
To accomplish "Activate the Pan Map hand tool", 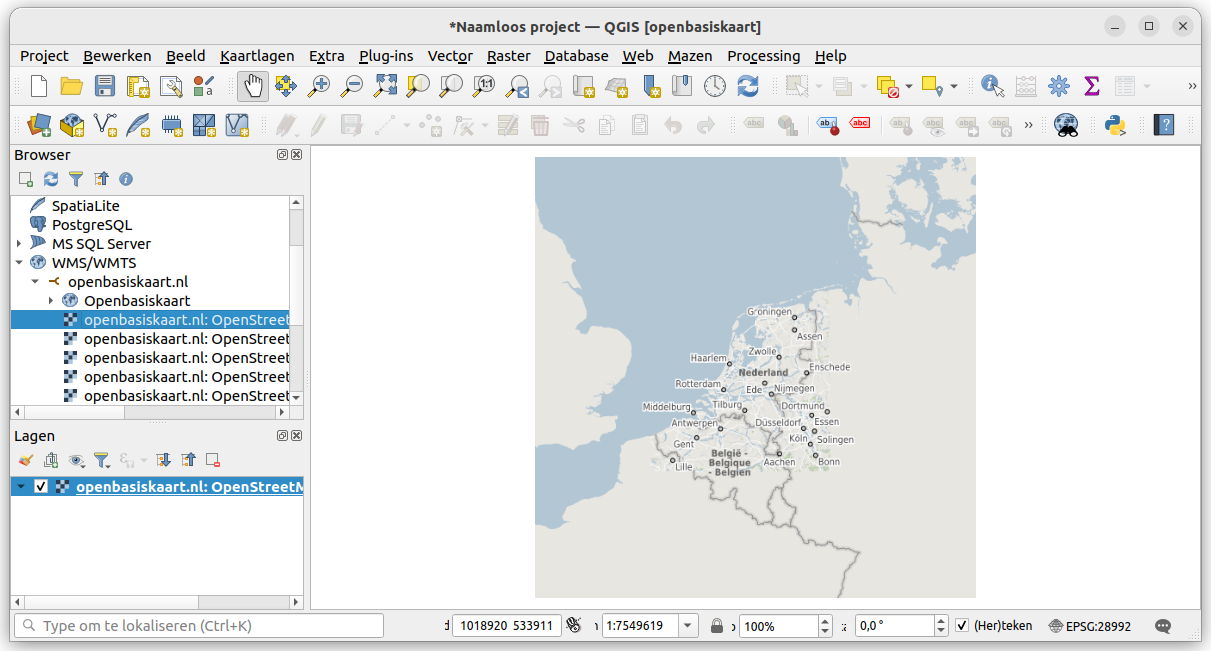I will click(x=253, y=86).
